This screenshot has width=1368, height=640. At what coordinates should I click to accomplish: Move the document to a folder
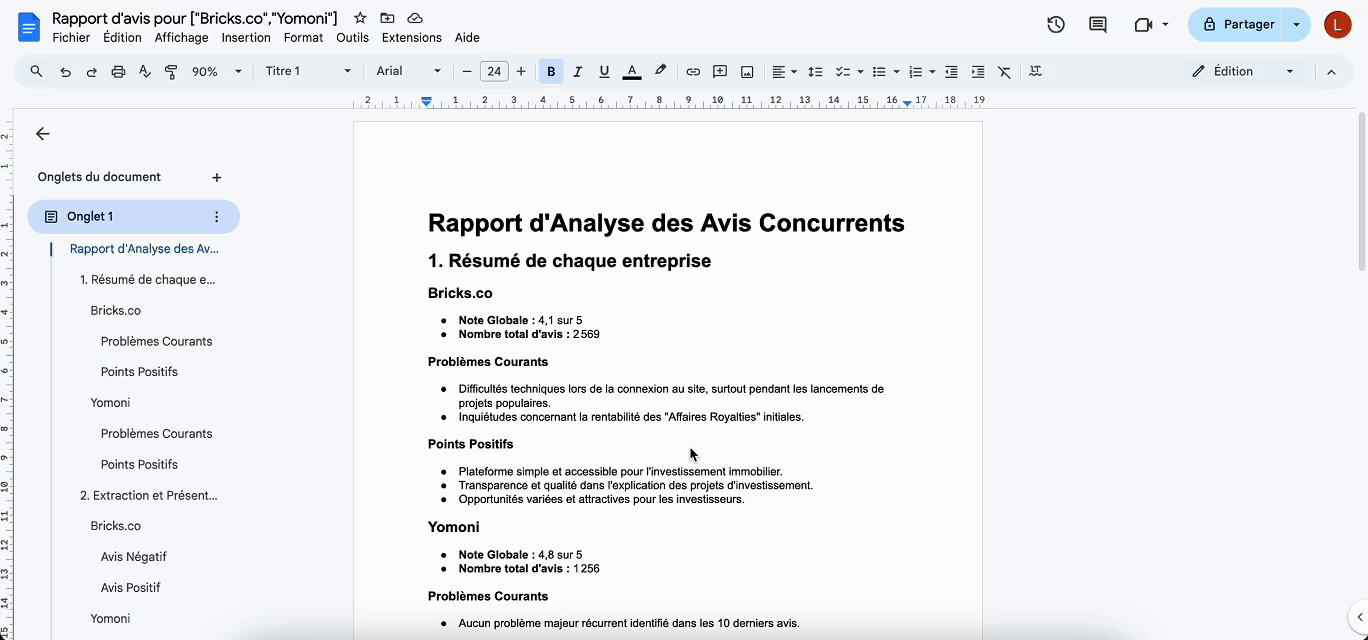click(x=387, y=18)
